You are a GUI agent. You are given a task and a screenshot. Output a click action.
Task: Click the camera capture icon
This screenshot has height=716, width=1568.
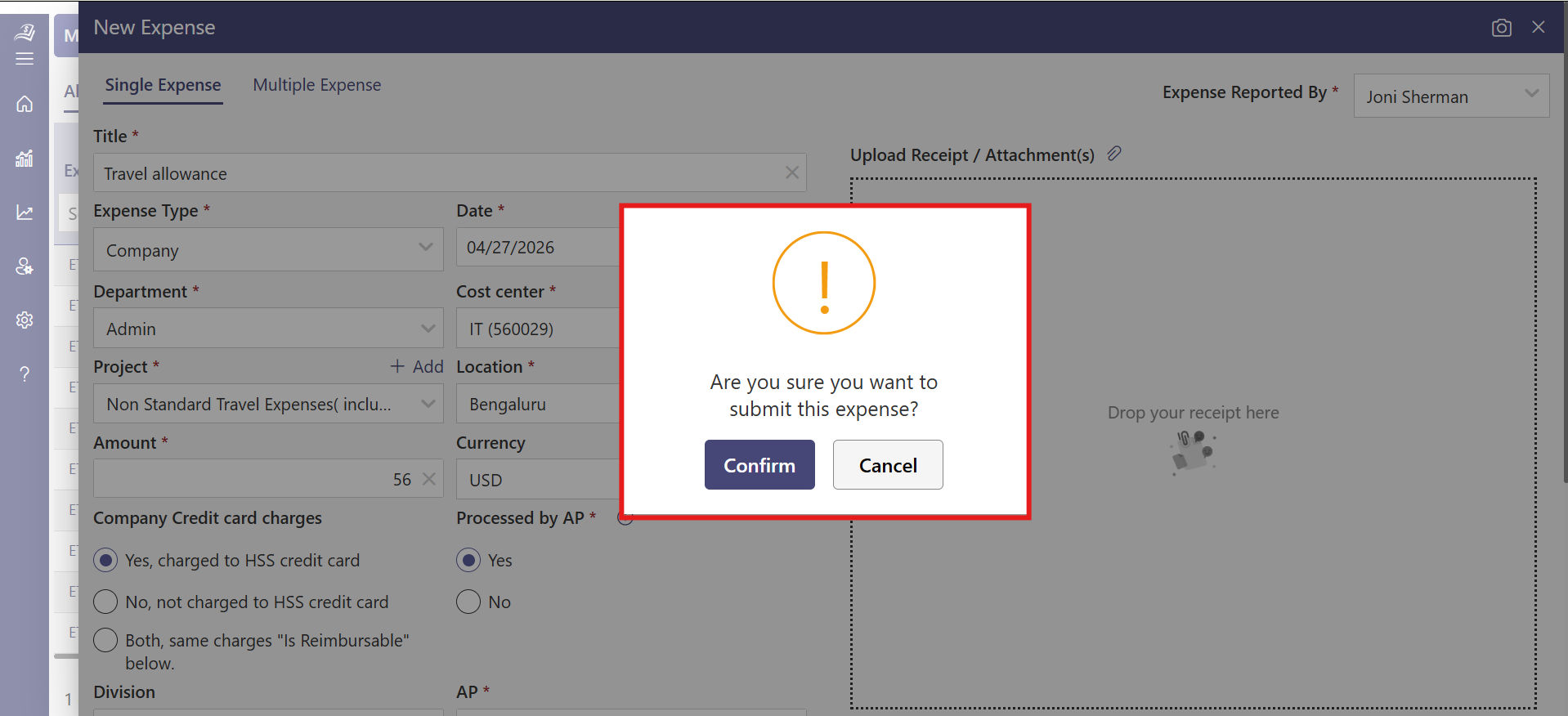tap(1501, 28)
